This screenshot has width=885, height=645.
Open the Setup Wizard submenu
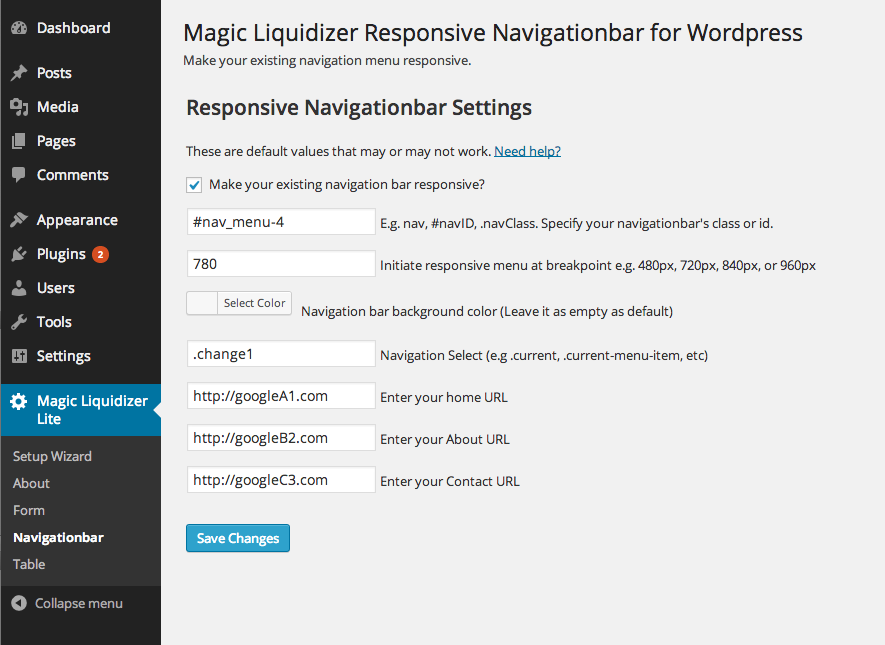[x=52, y=456]
